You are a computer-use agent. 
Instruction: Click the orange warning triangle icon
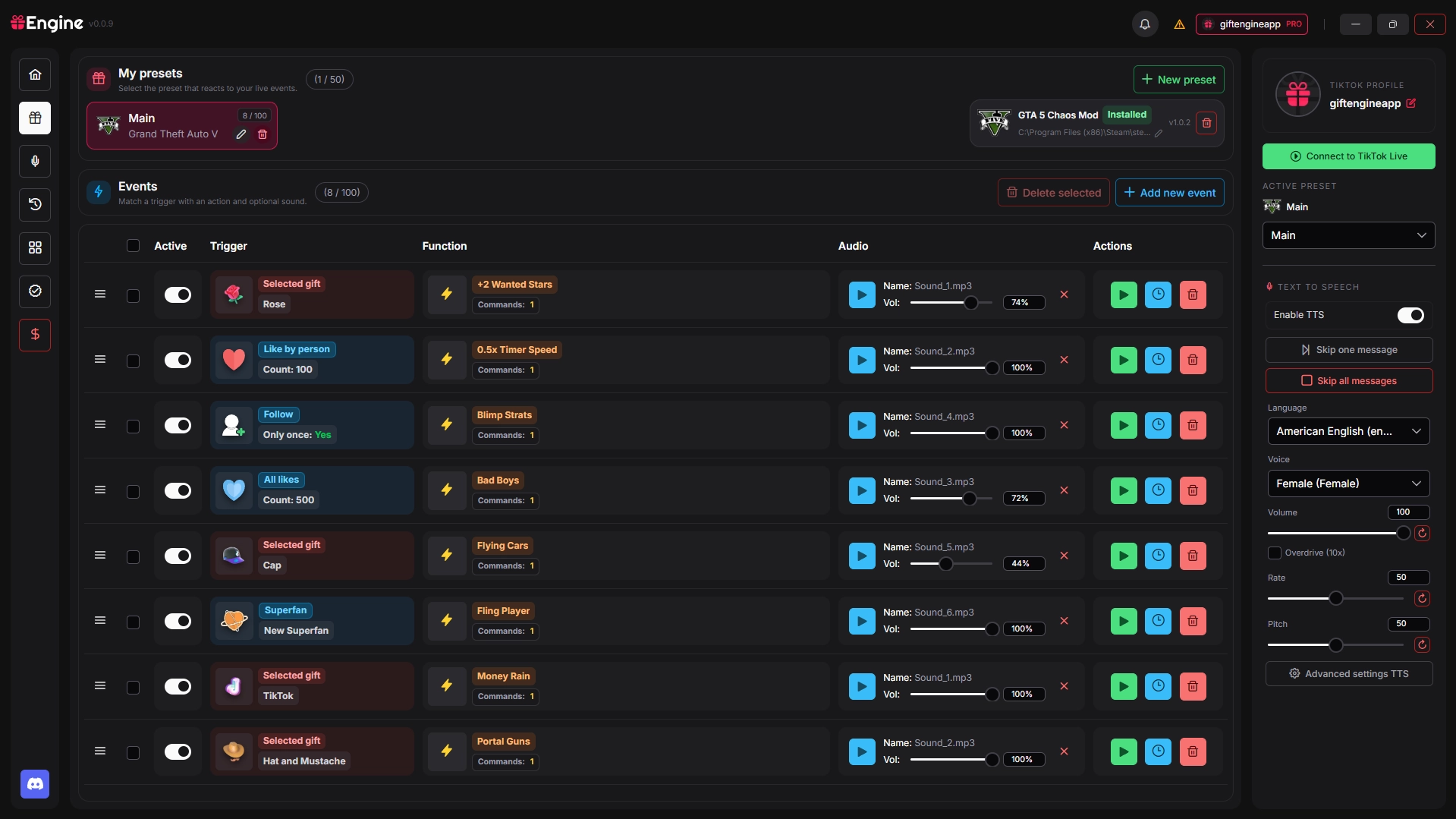tap(1179, 24)
